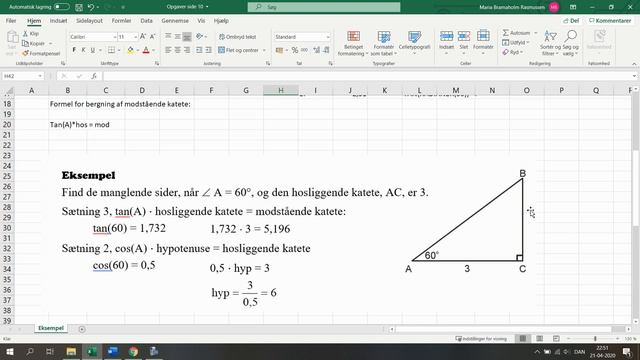Click the Autosum button
Image resolution: width=640 pixels, height=360 pixels.
[x=517, y=33]
